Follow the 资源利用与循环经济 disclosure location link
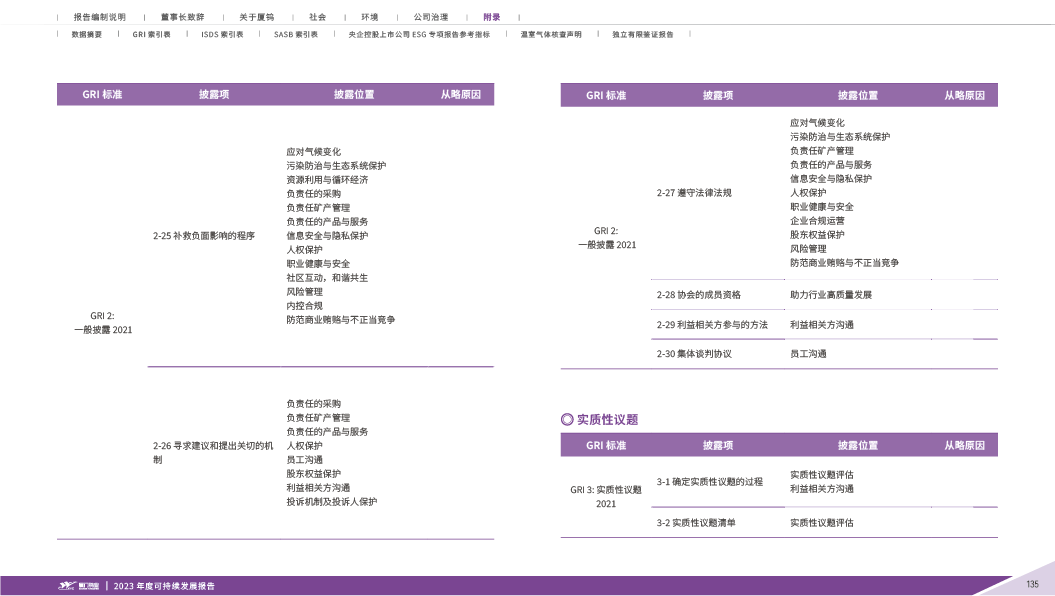1055x596 pixels. pos(327,180)
